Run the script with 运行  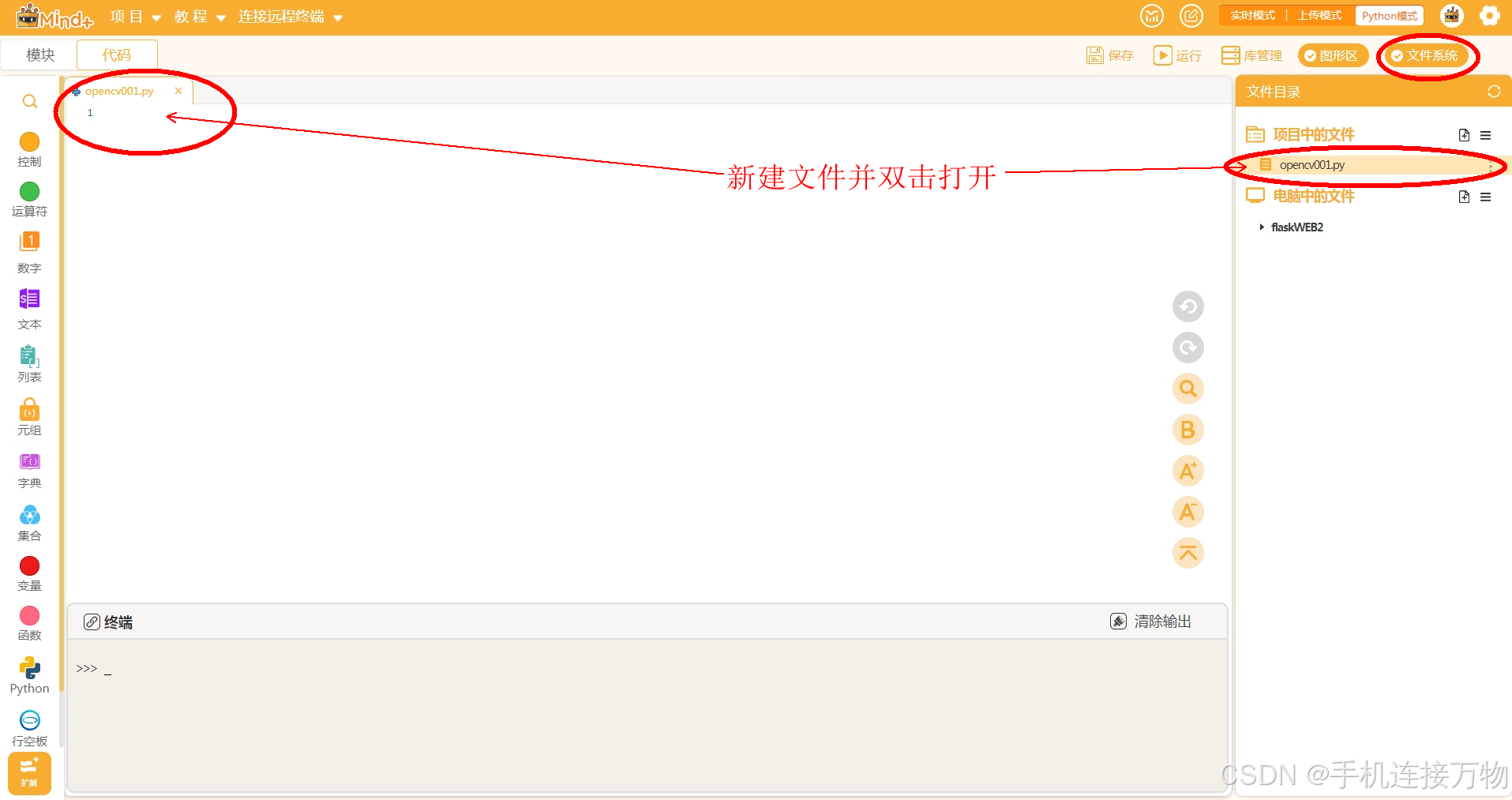[x=1177, y=55]
